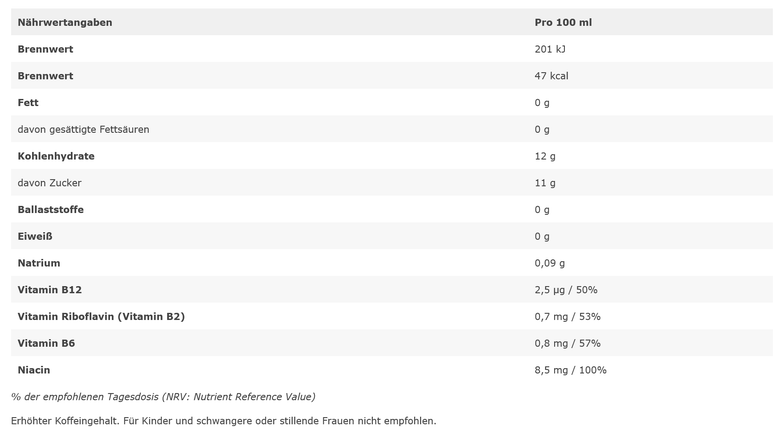
Task: Click the 201 kJ Brennwert value
Action: coord(550,49)
